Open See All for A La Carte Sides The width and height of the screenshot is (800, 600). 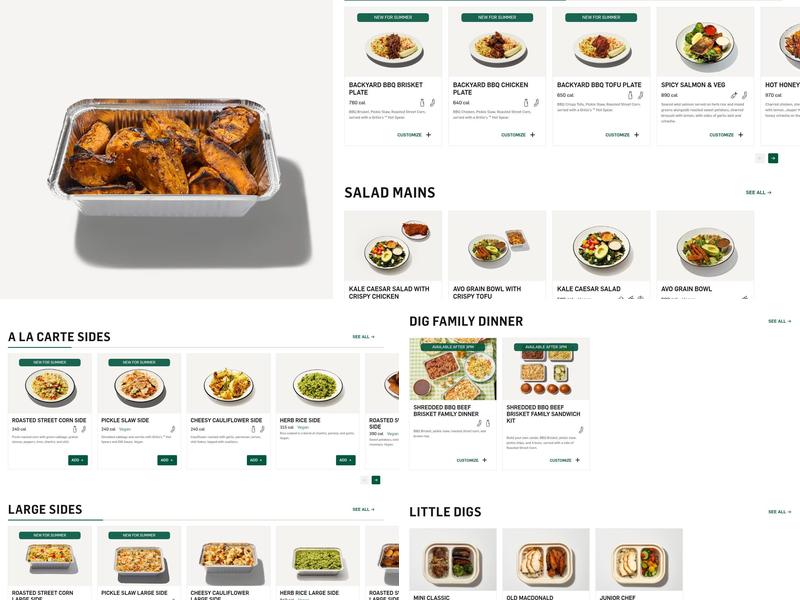(363, 337)
